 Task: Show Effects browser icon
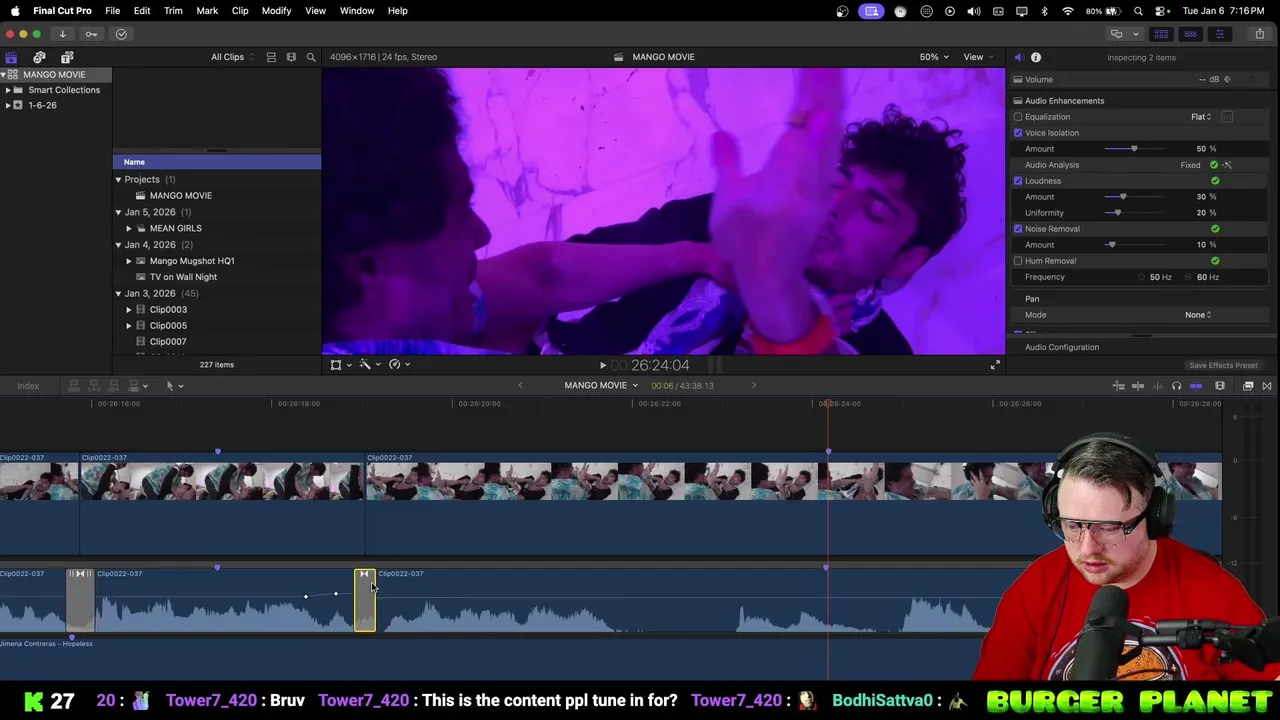1248,386
